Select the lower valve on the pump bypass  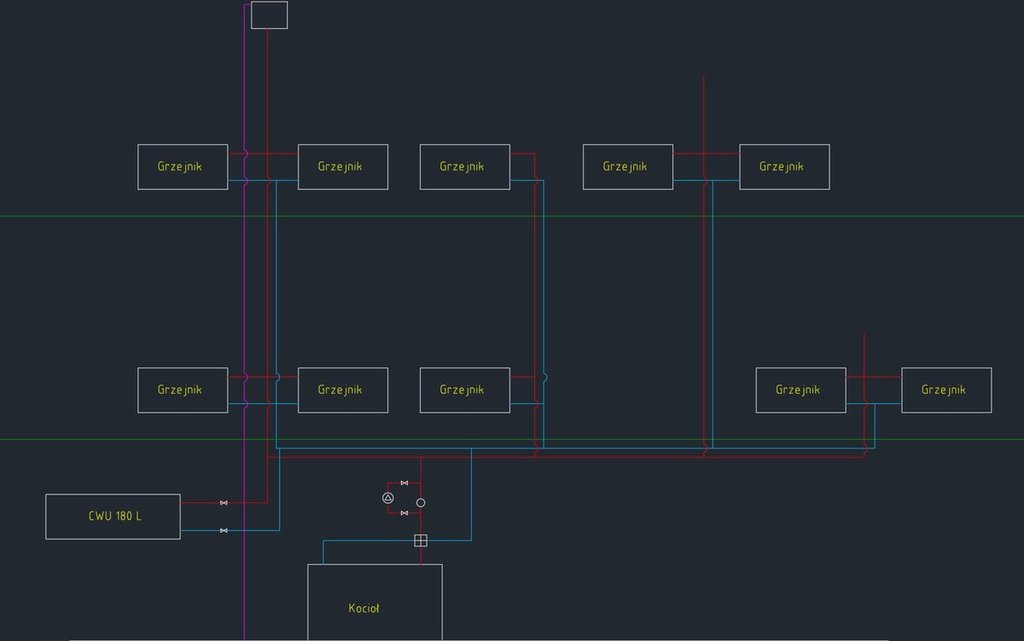pos(404,513)
